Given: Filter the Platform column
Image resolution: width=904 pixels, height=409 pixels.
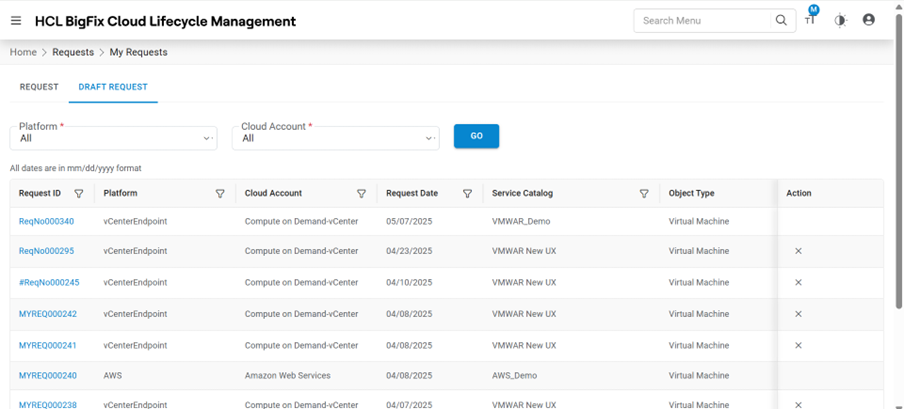Looking at the screenshot, I should (220, 194).
